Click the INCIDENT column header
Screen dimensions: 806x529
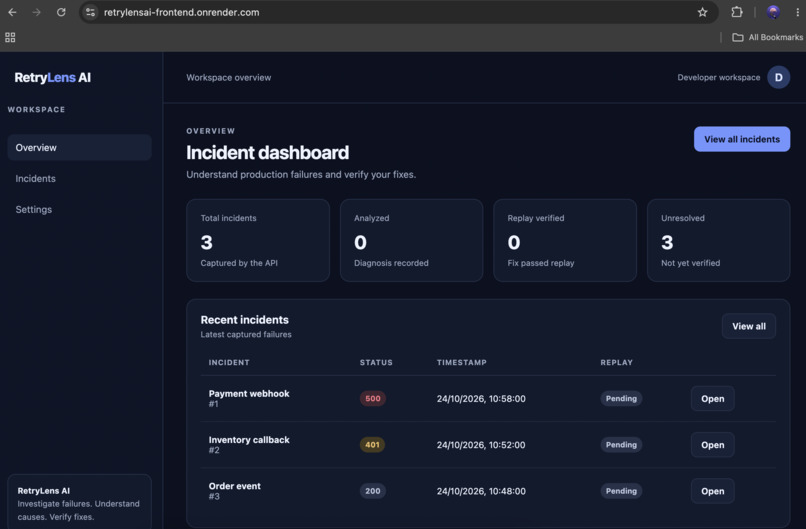coord(229,362)
